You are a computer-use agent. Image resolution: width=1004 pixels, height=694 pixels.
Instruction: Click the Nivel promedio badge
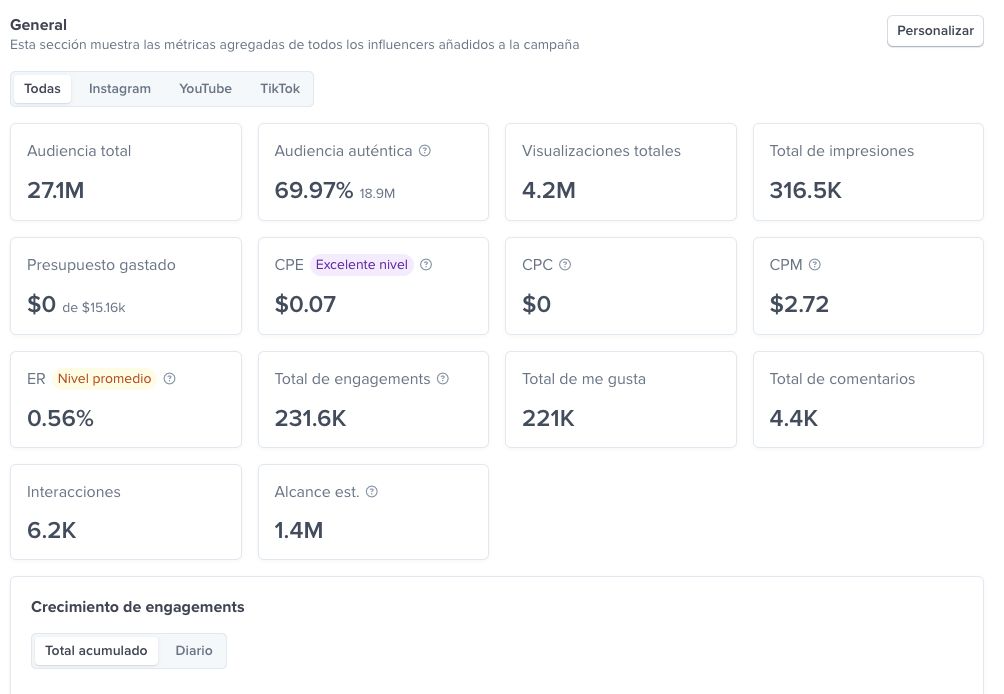coord(104,379)
